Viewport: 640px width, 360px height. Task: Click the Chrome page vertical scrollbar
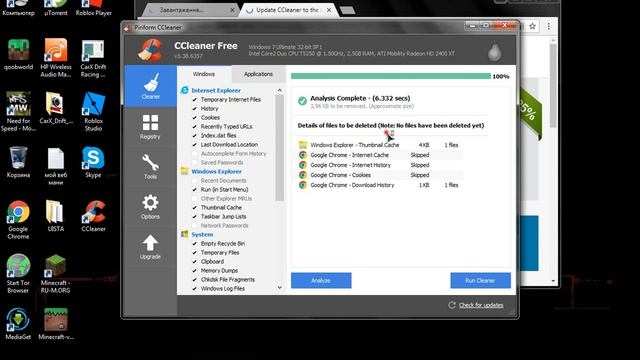point(553,86)
